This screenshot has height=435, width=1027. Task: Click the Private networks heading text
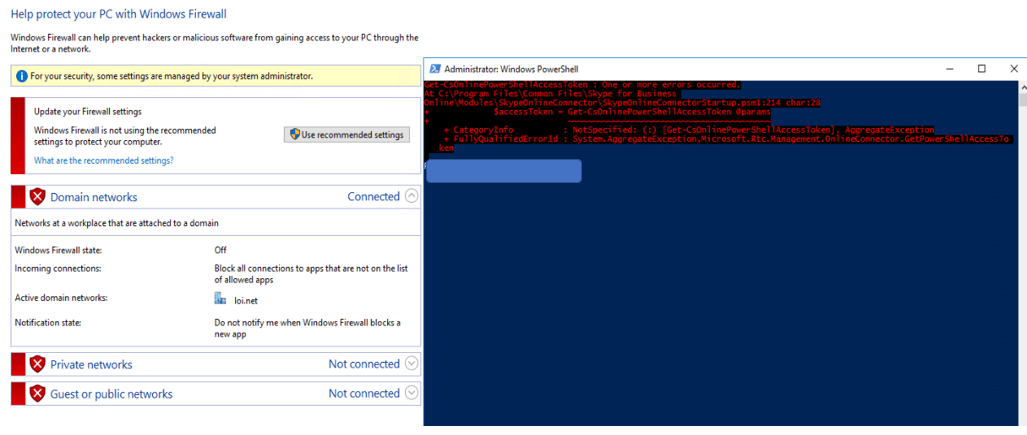click(91, 365)
